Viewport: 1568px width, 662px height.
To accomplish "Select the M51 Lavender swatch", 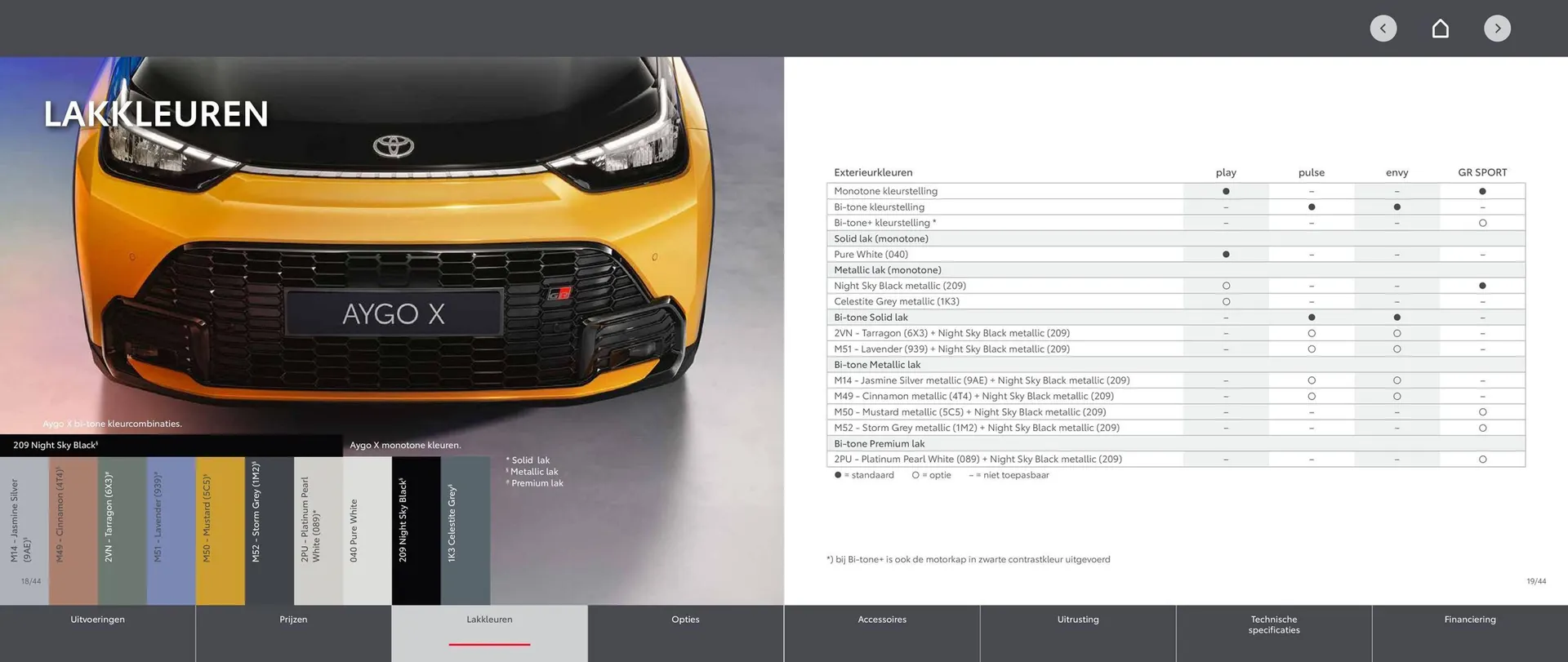I will [x=171, y=531].
